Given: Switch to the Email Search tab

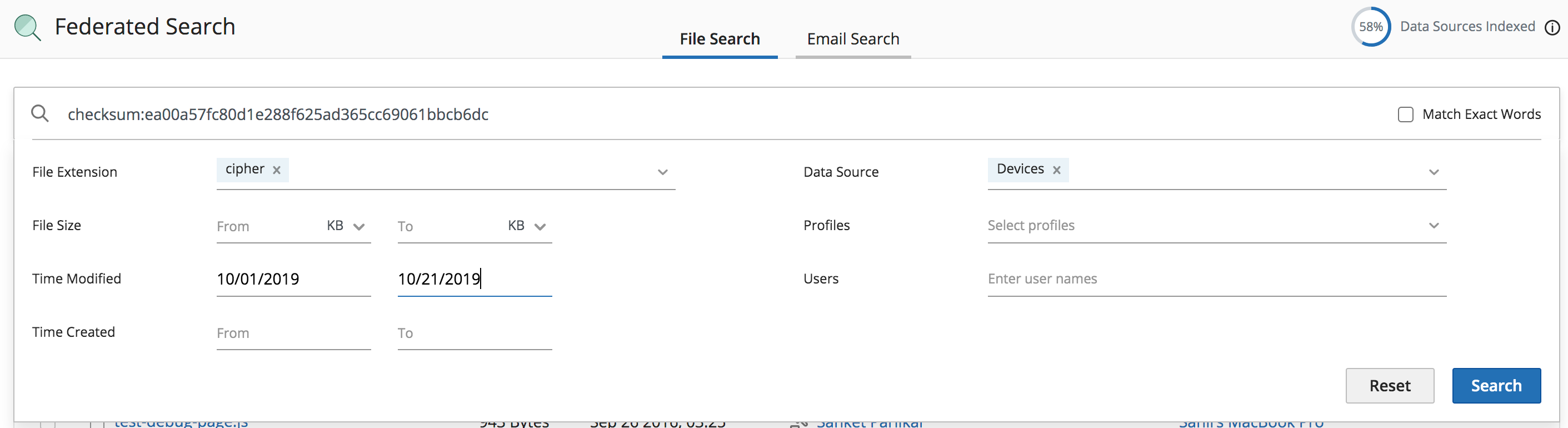Looking at the screenshot, I should pos(852,39).
